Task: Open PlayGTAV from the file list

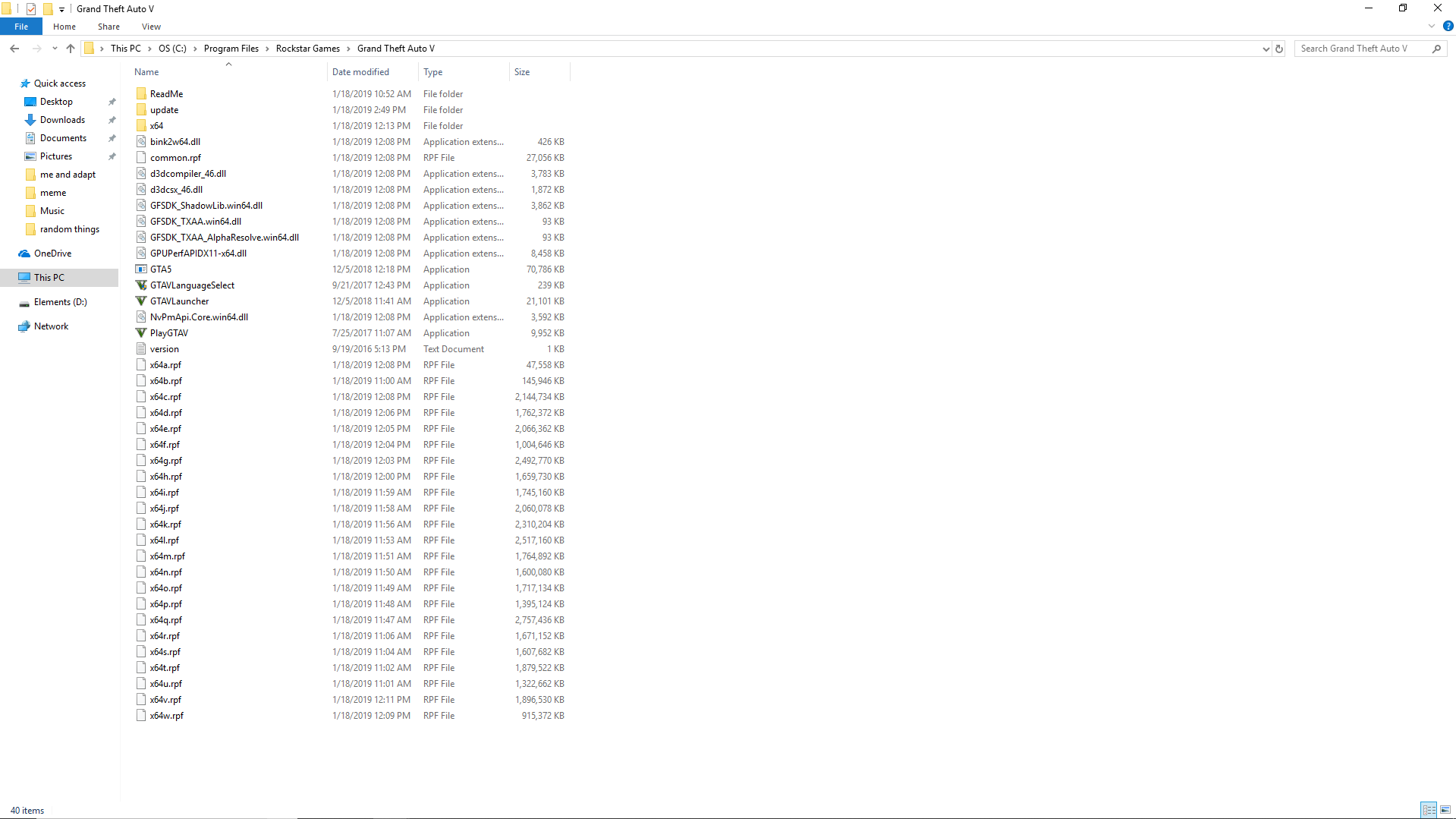Action: point(168,332)
